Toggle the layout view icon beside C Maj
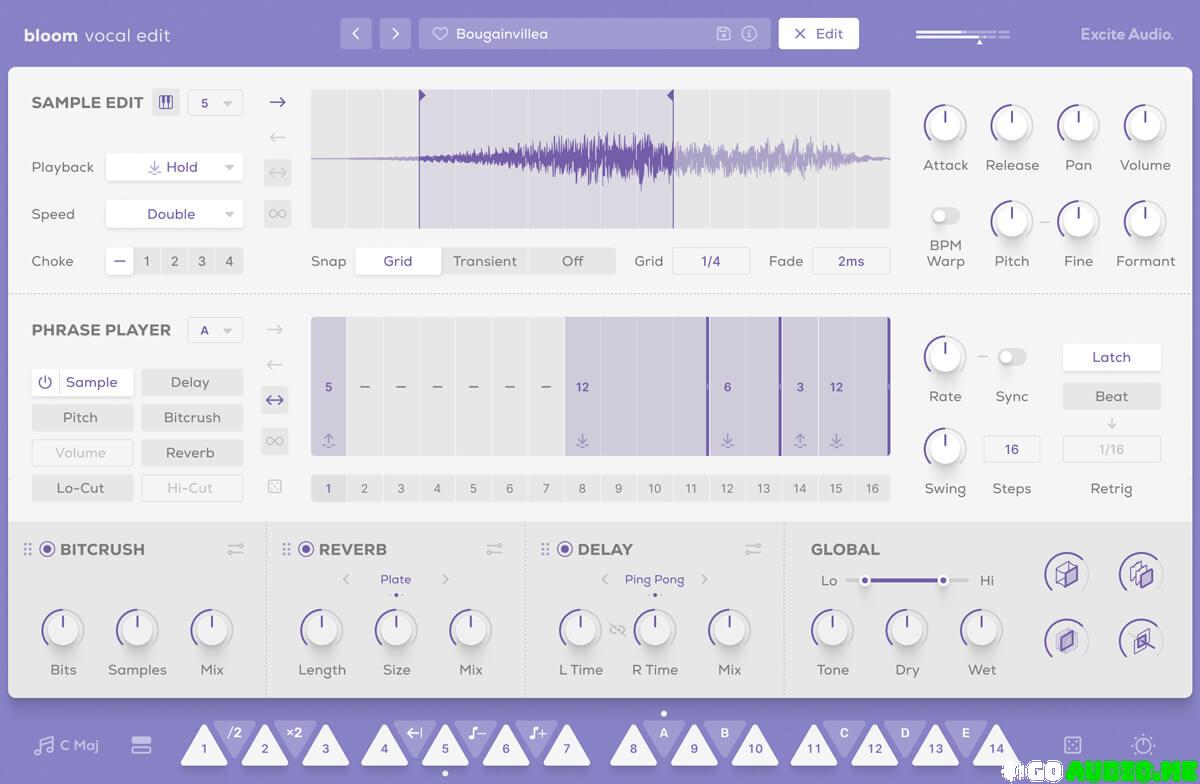The width and height of the screenshot is (1200, 784). [141, 746]
